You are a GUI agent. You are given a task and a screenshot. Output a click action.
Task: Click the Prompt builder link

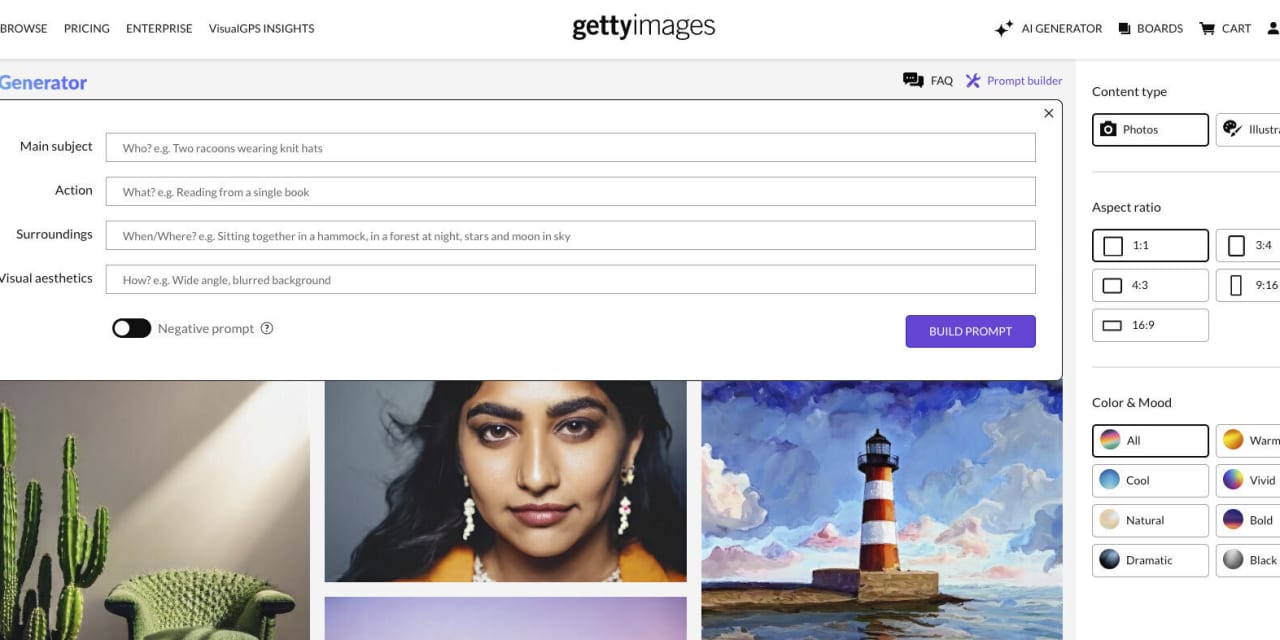click(1025, 81)
